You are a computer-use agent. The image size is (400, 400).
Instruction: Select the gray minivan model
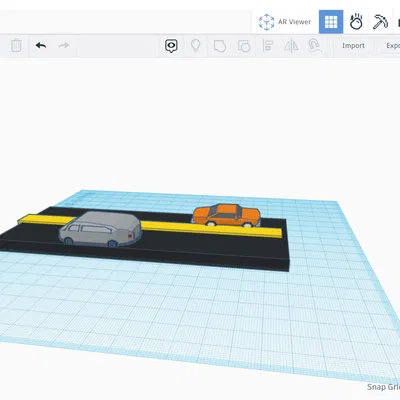[x=100, y=229]
